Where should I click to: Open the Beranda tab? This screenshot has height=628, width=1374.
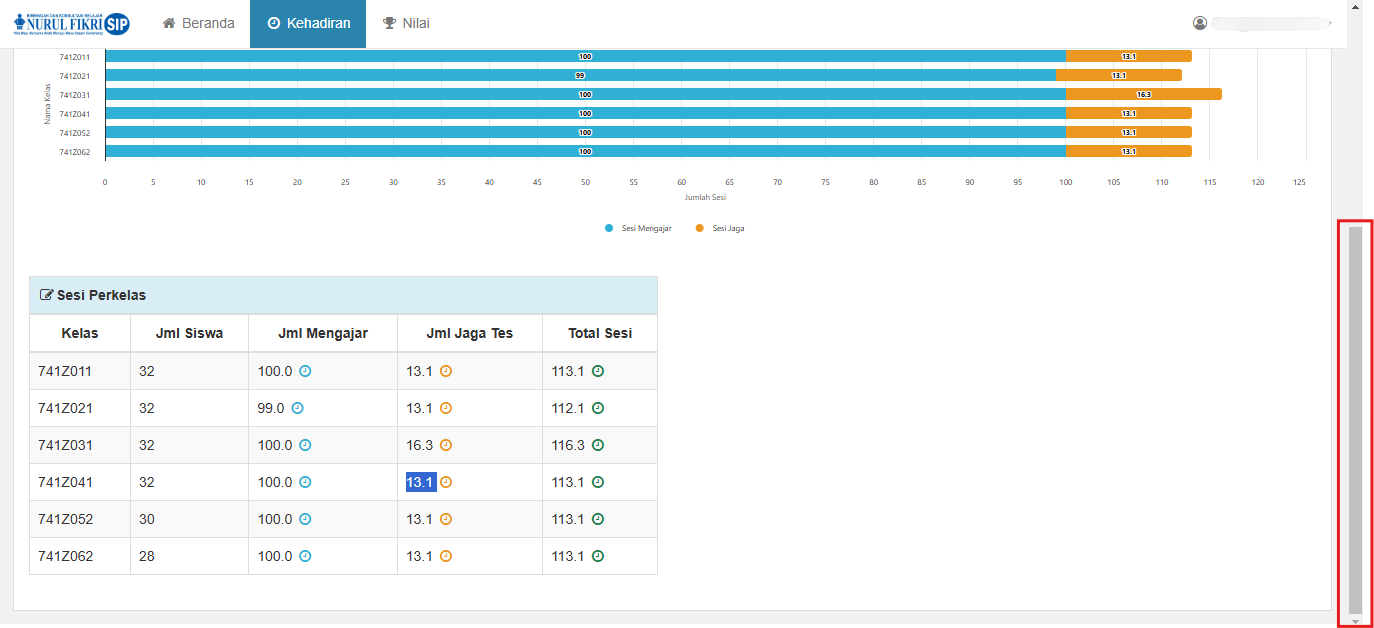tap(198, 23)
